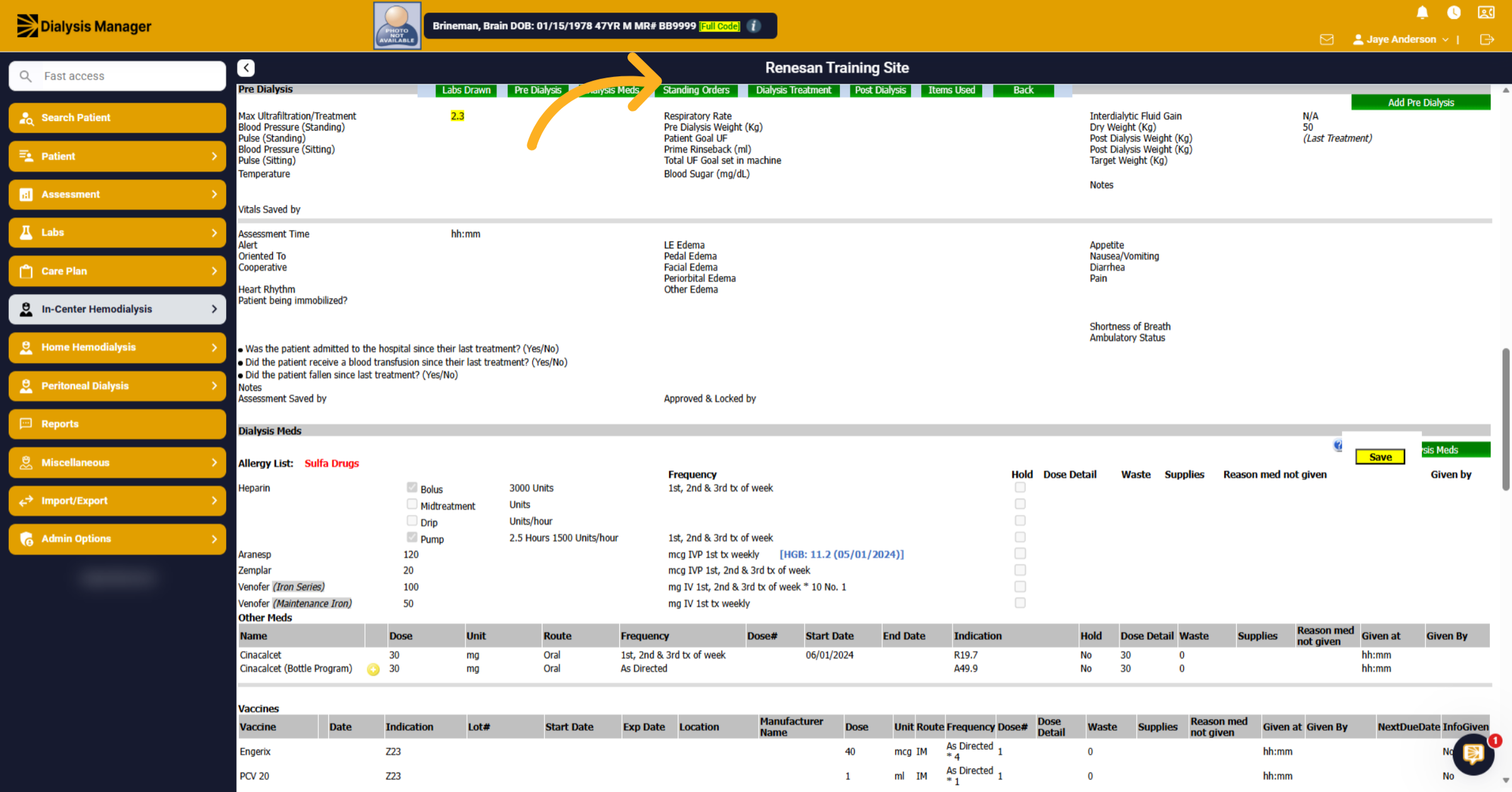Expand the Home Hemodialysis menu
Image resolution: width=1512 pixels, height=792 pixels.
(x=117, y=347)
